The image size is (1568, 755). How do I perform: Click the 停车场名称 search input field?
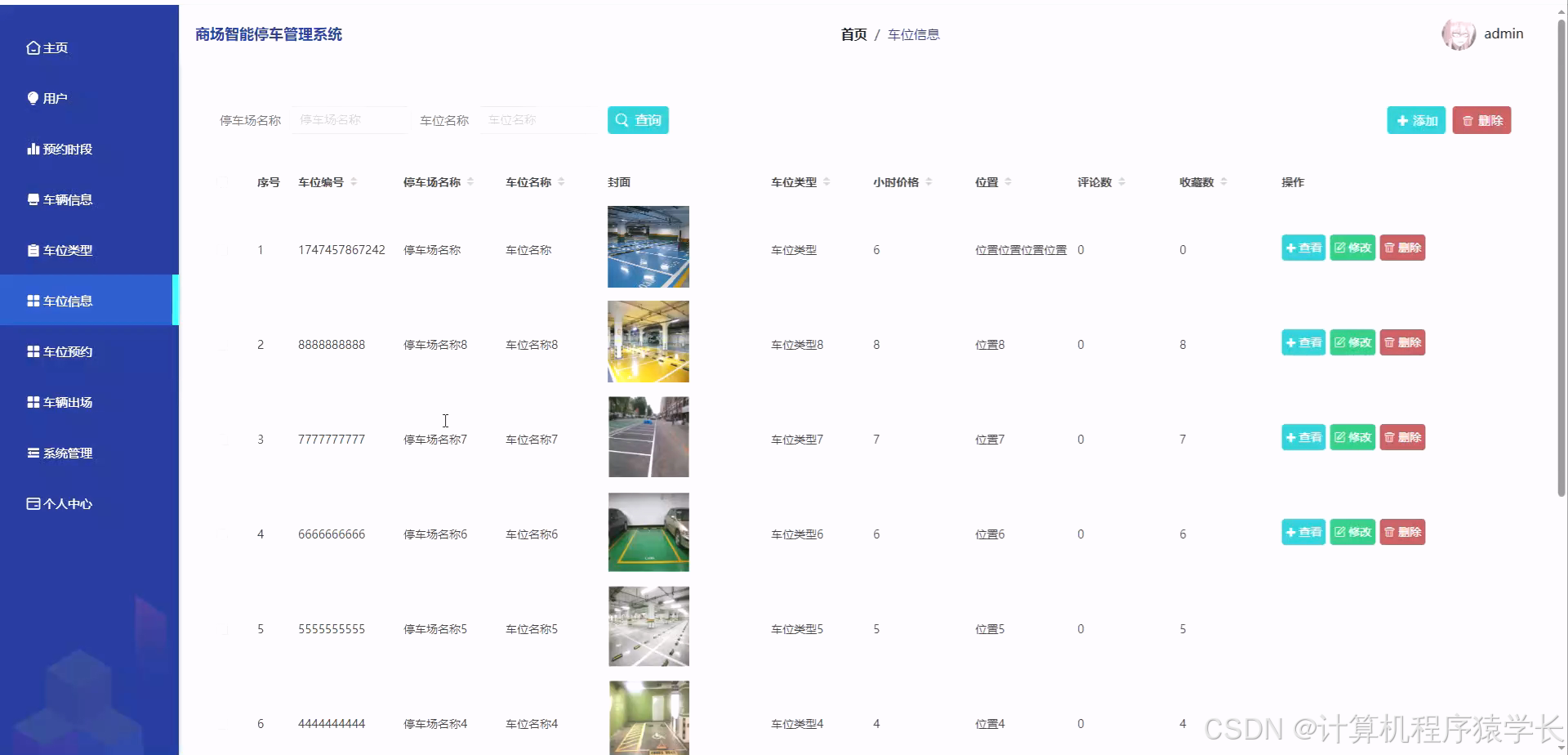[x=350, y=119]
